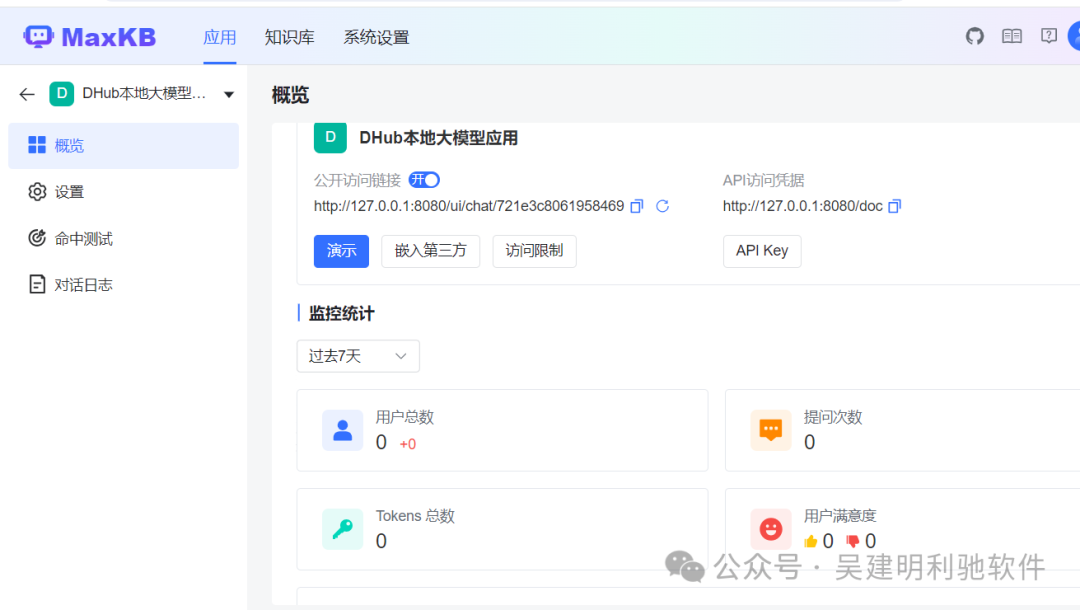Image resolution: width=1080 pixels, height=610 pixels.
Task: Click the API Key button
Action: coord(762,251)
